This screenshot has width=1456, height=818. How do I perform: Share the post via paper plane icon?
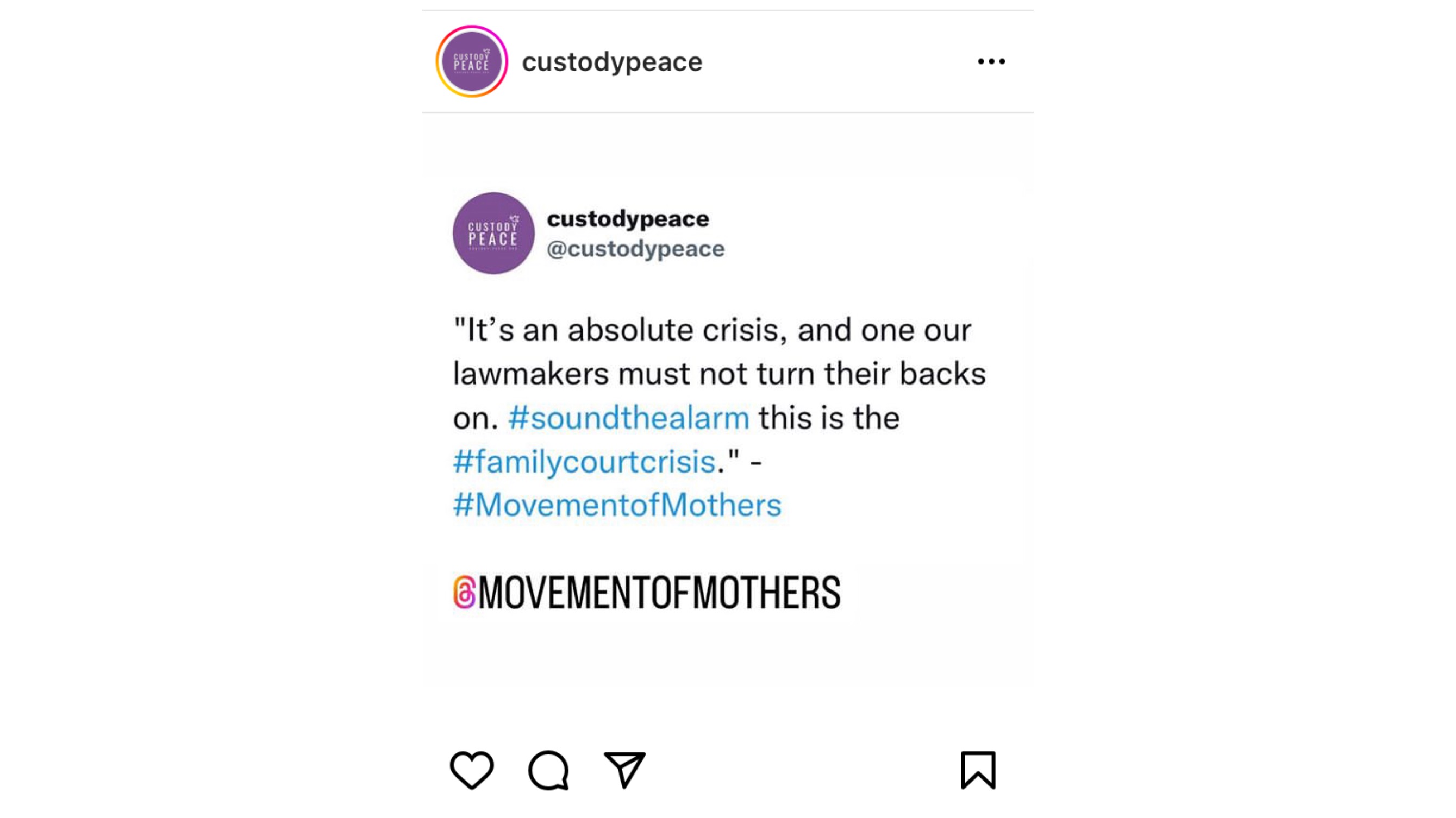click(624, 770)
